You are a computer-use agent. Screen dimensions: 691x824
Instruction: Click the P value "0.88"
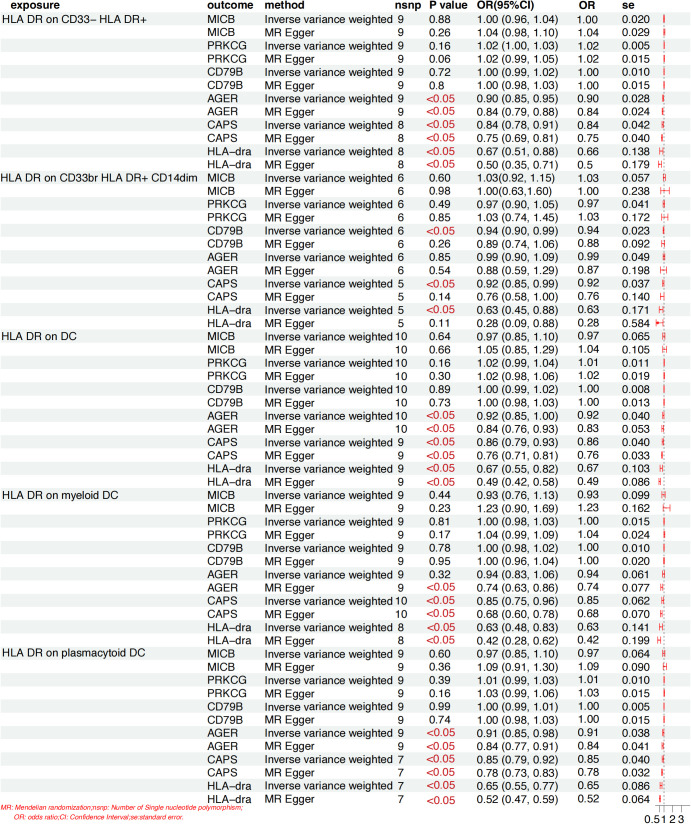pyautogui.click(x=440, y=19)
